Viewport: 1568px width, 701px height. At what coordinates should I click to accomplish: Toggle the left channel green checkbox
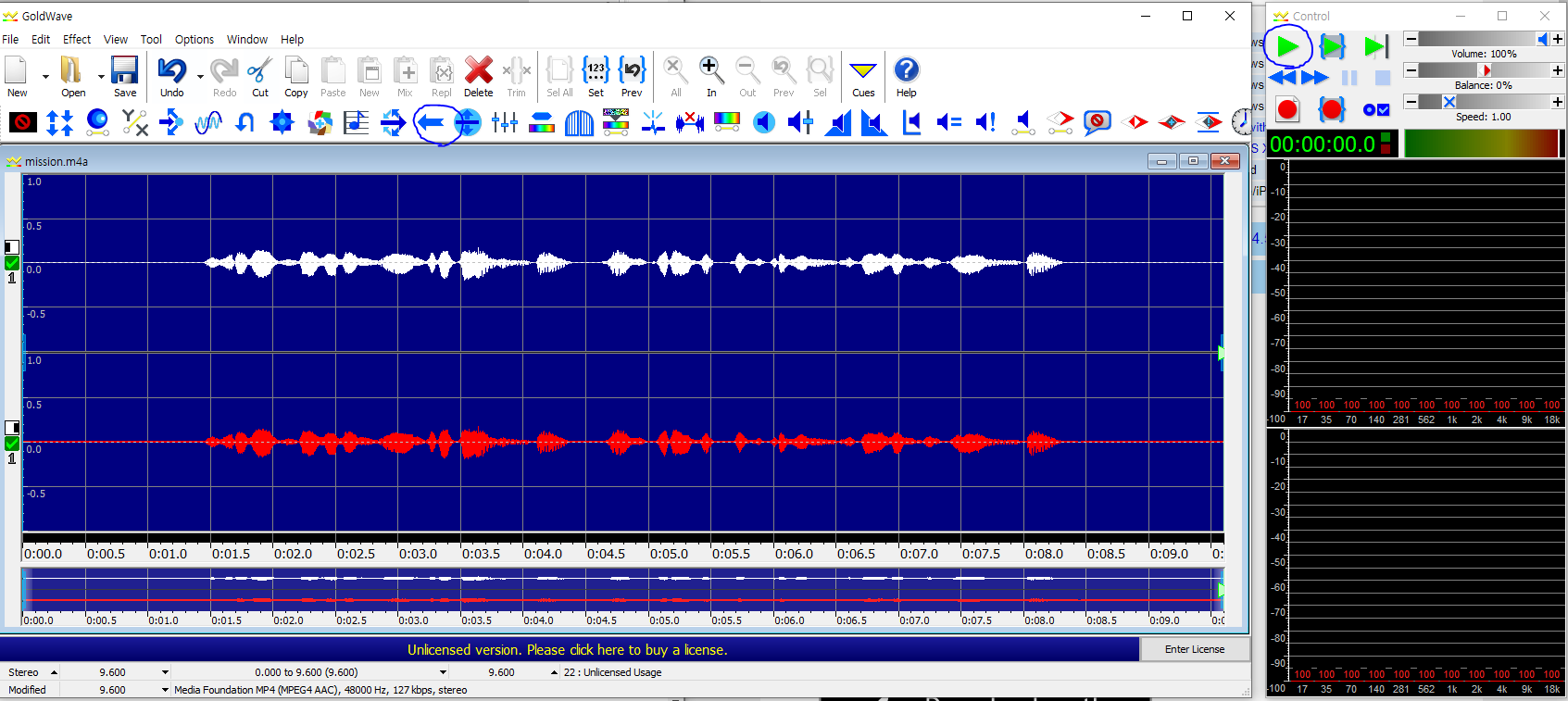pyautogui.click(x=12, y=263)
